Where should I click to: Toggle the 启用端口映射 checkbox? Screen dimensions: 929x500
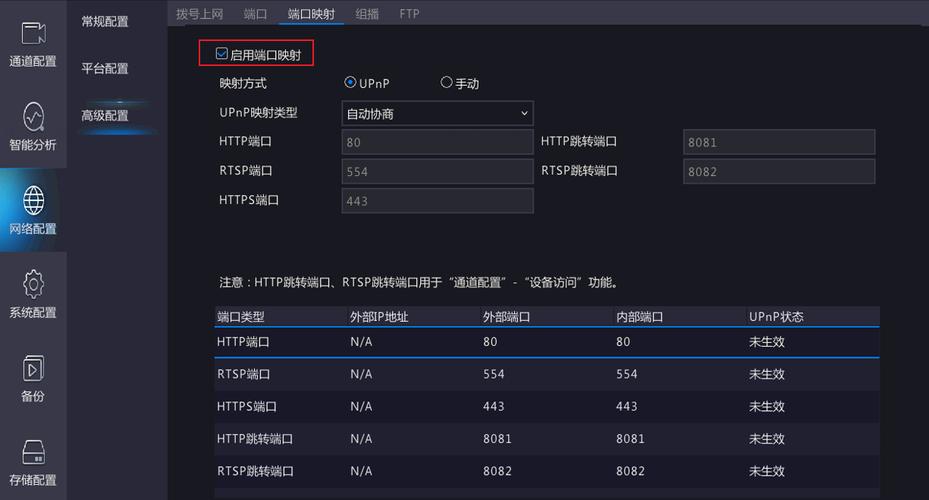[222, 54]
